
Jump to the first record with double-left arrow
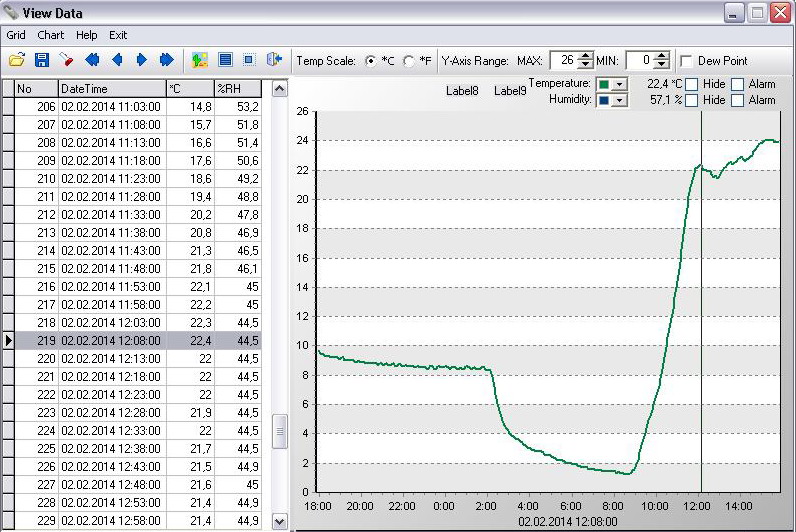(x=93, y=61)
